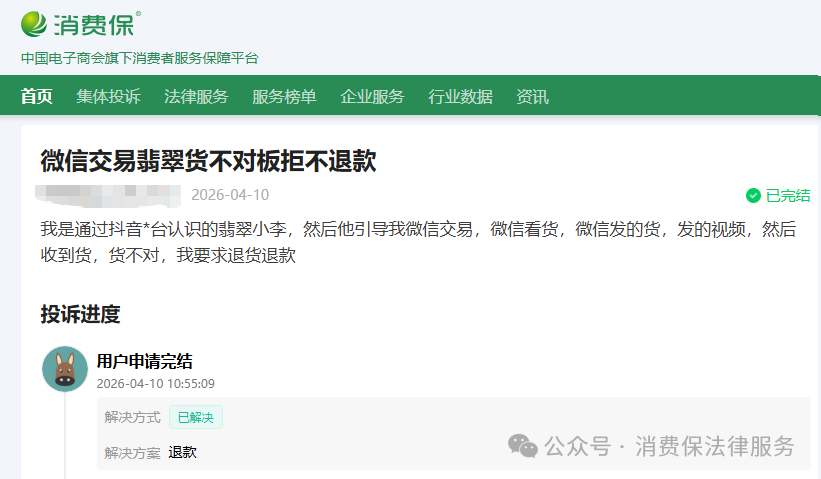
Task: Open the 资讯 navigation tab
Action: 532,97
